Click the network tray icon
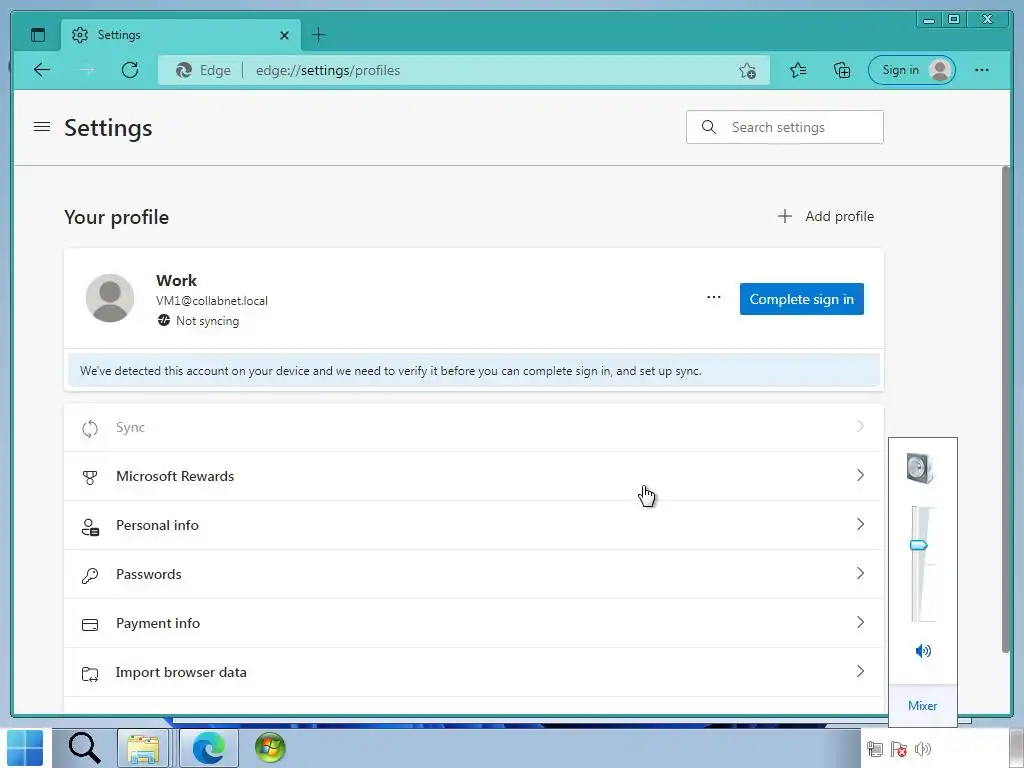This screenshot has height=768, width=1024. point(875,749)
